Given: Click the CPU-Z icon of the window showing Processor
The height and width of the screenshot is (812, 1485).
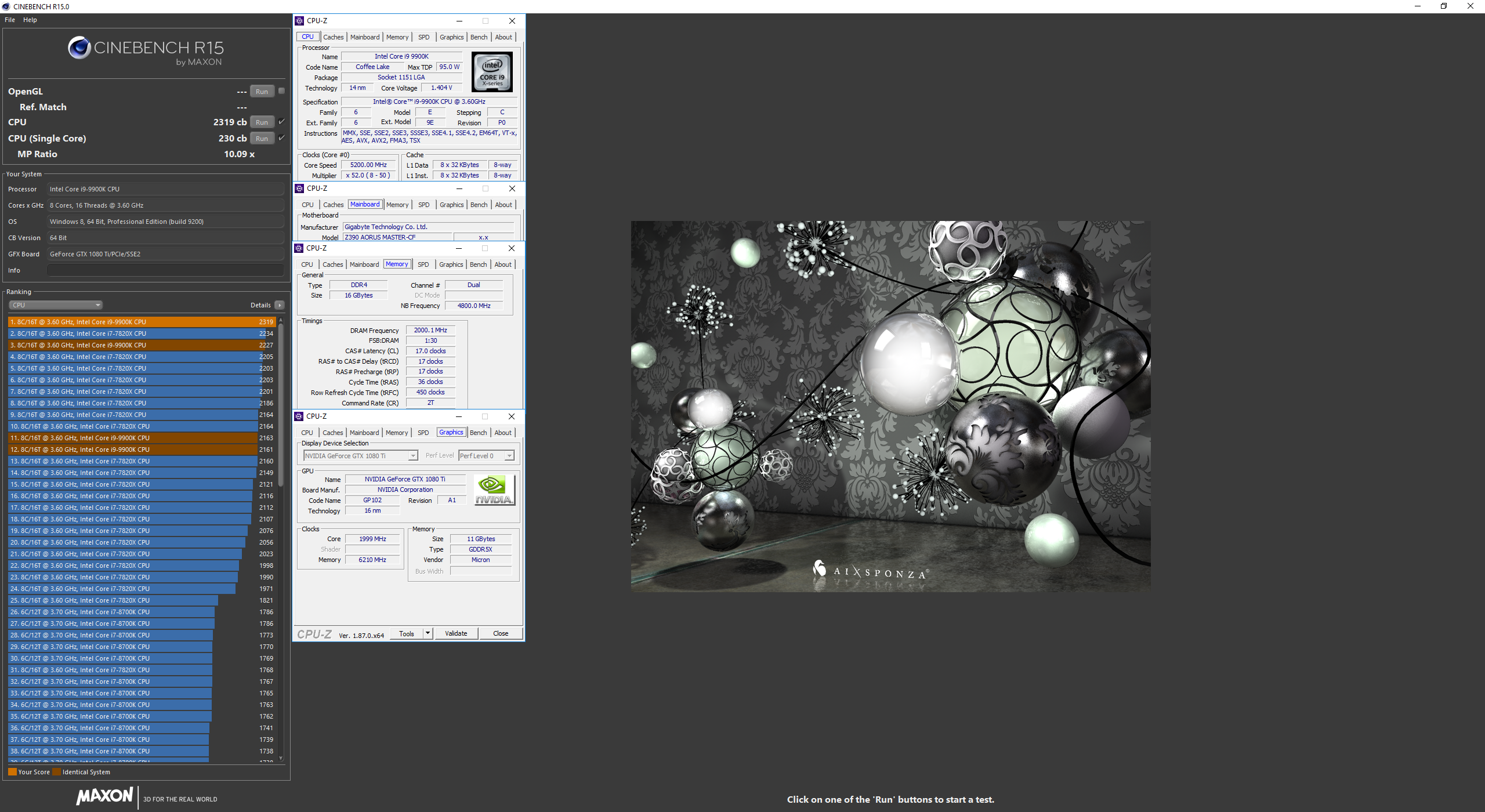Looking at the screenshot, I should (299, 21).
